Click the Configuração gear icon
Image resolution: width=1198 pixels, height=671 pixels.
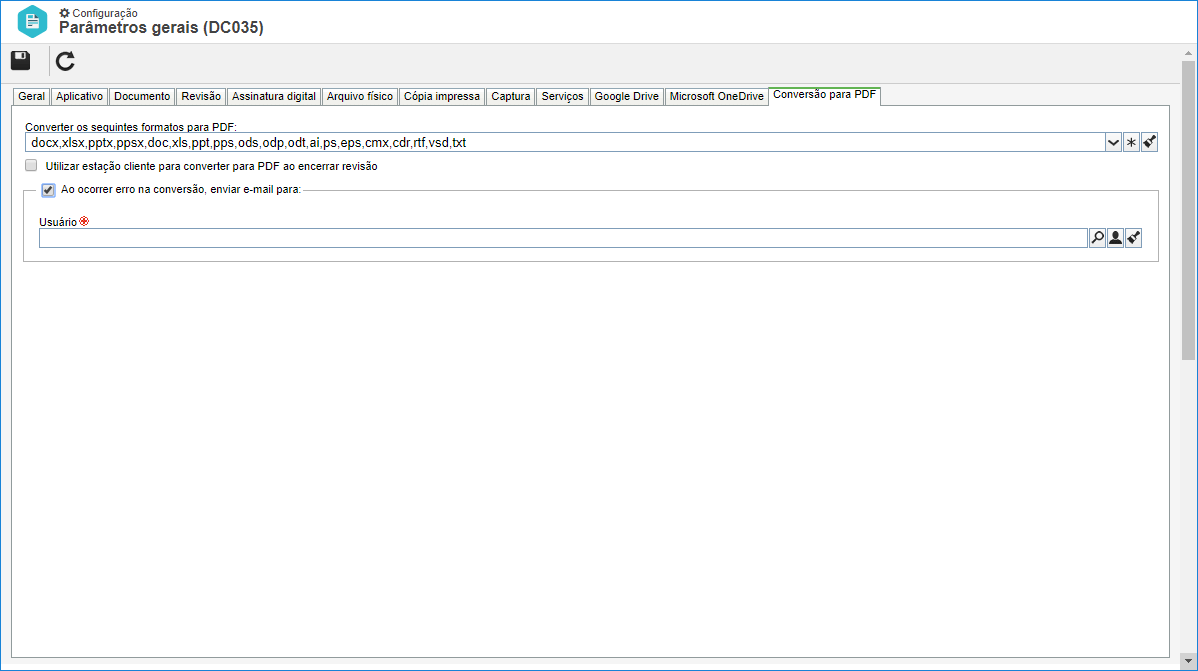click(64, 13)
